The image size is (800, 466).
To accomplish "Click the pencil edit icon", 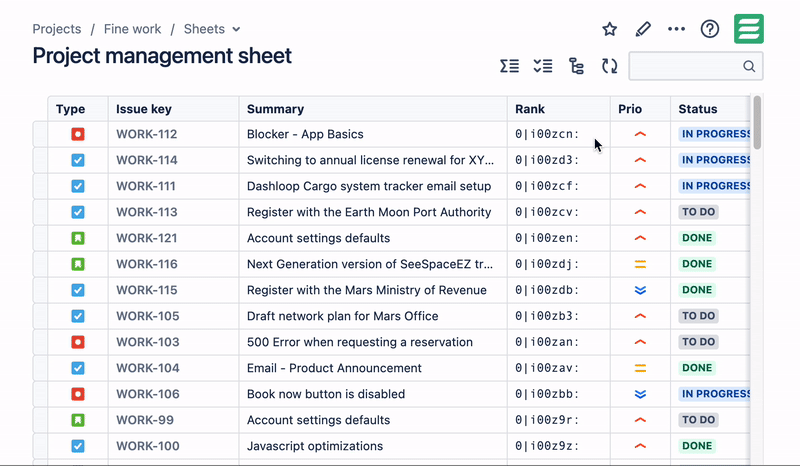I will point(643,29).
